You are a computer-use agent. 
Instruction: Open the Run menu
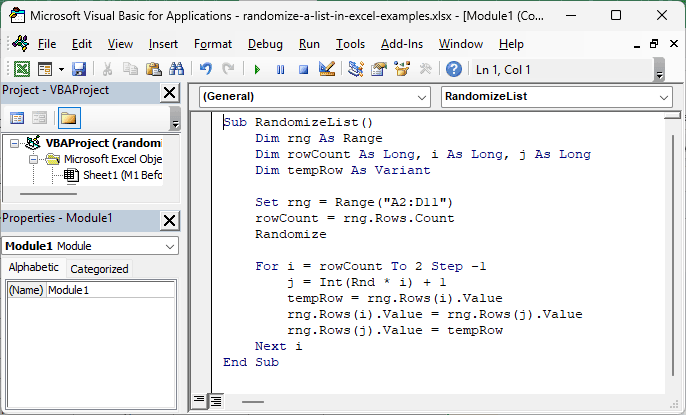point(309,44)
